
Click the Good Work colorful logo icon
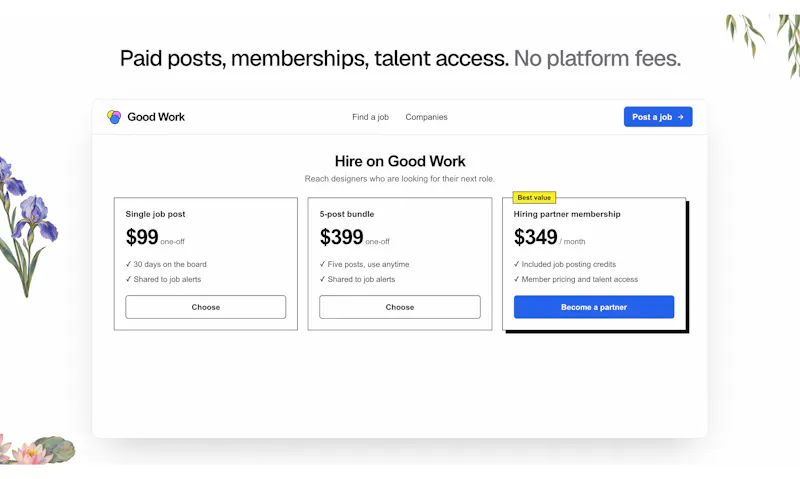coord(114,117)
